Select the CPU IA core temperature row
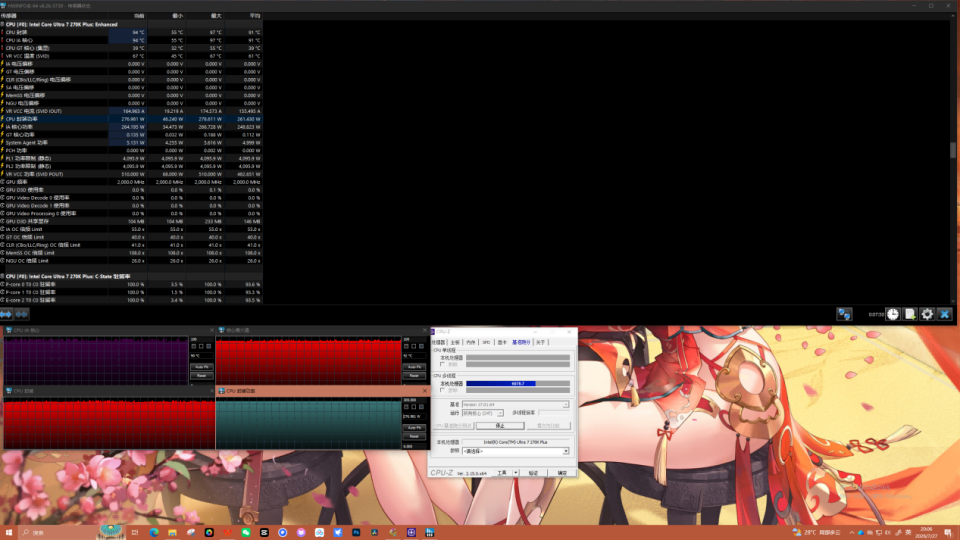The width and height of the screenshot is (960, 540). [x=132, y=40]
